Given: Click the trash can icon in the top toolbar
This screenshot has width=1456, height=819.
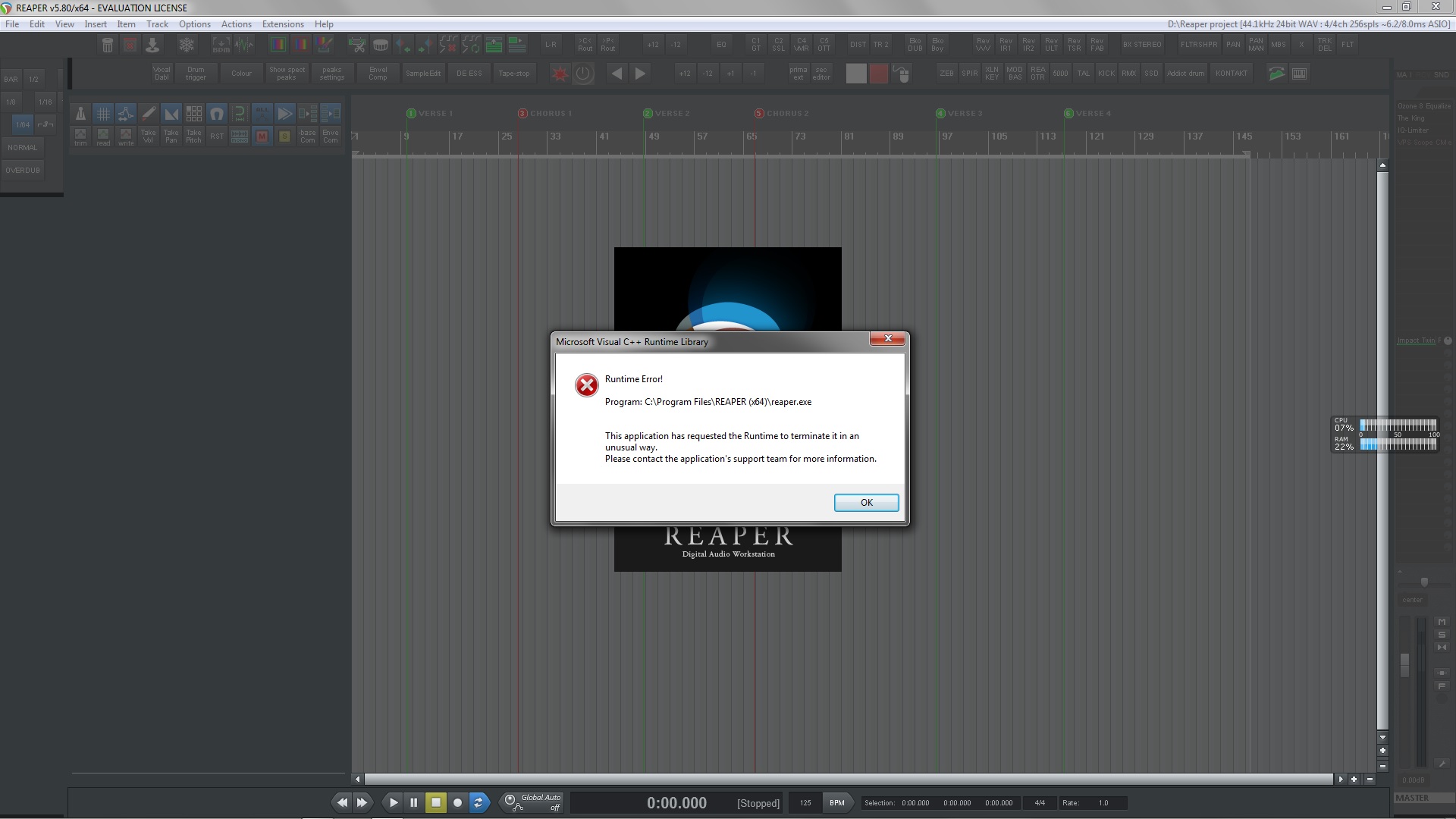Looking at the screenshot, I should [x=108, y=45].
